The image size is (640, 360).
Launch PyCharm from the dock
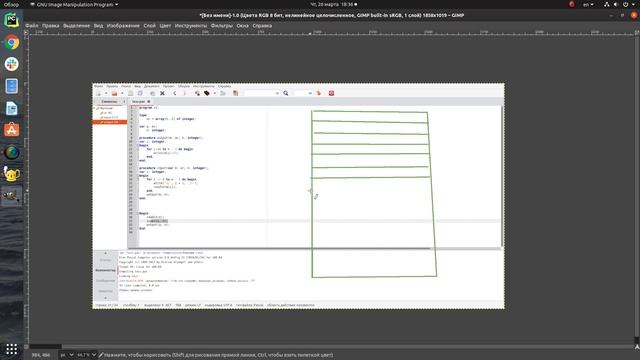pyautogui.click(x=11, y=20)
